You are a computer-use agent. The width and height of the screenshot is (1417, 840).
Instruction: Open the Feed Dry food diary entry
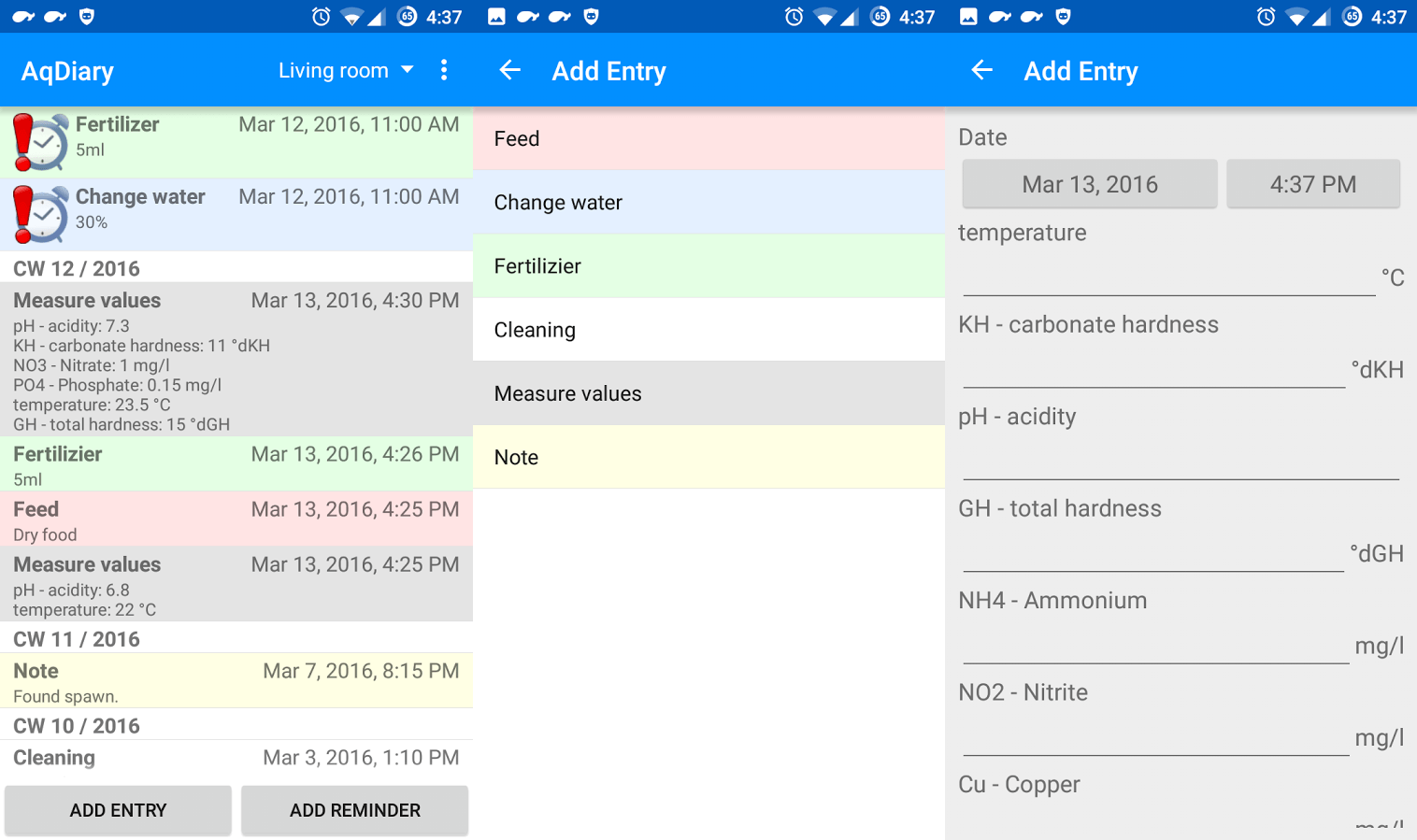pos(236,520)
